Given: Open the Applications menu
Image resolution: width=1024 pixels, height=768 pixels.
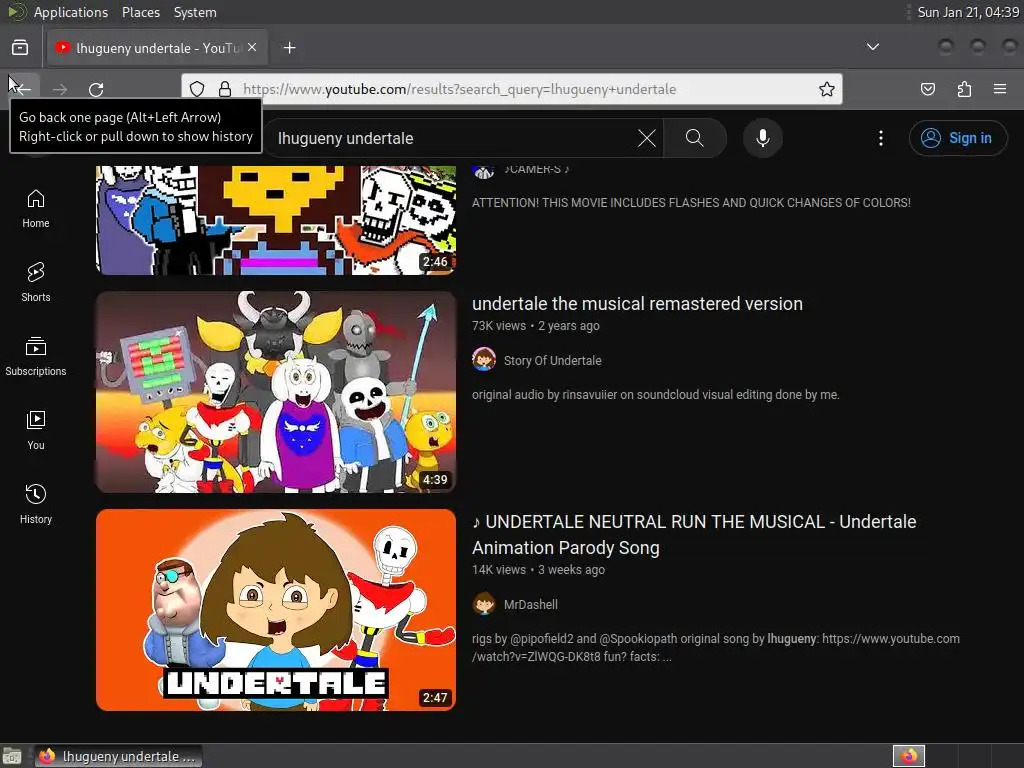Looking at the screenshot, I should (71, 12).
